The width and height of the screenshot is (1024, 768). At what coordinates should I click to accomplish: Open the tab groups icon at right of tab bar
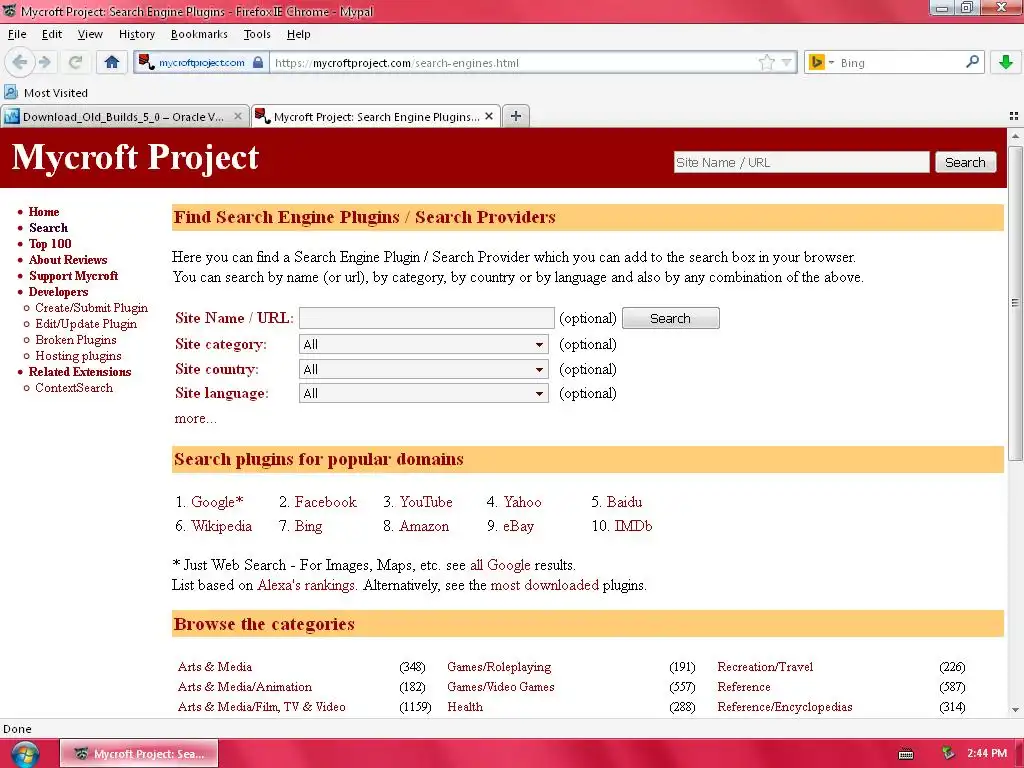(x=1014, y=116)
